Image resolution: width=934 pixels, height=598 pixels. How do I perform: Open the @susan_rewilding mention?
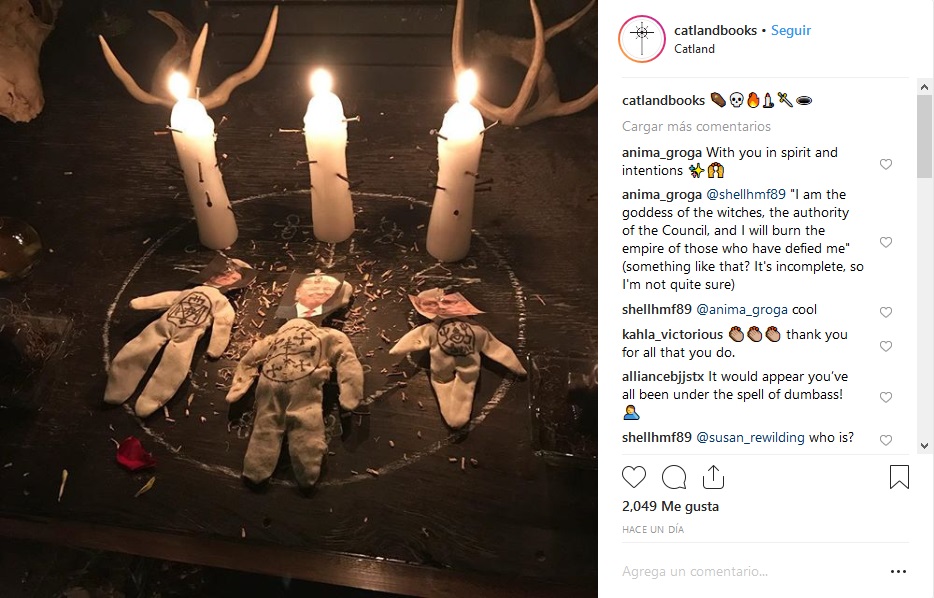point(754,437)
